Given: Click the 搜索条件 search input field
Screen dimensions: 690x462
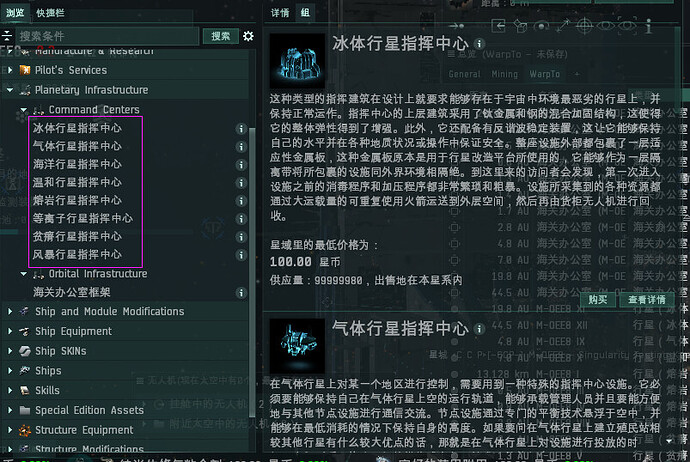Looking at the screenshot, I should 108,36.
